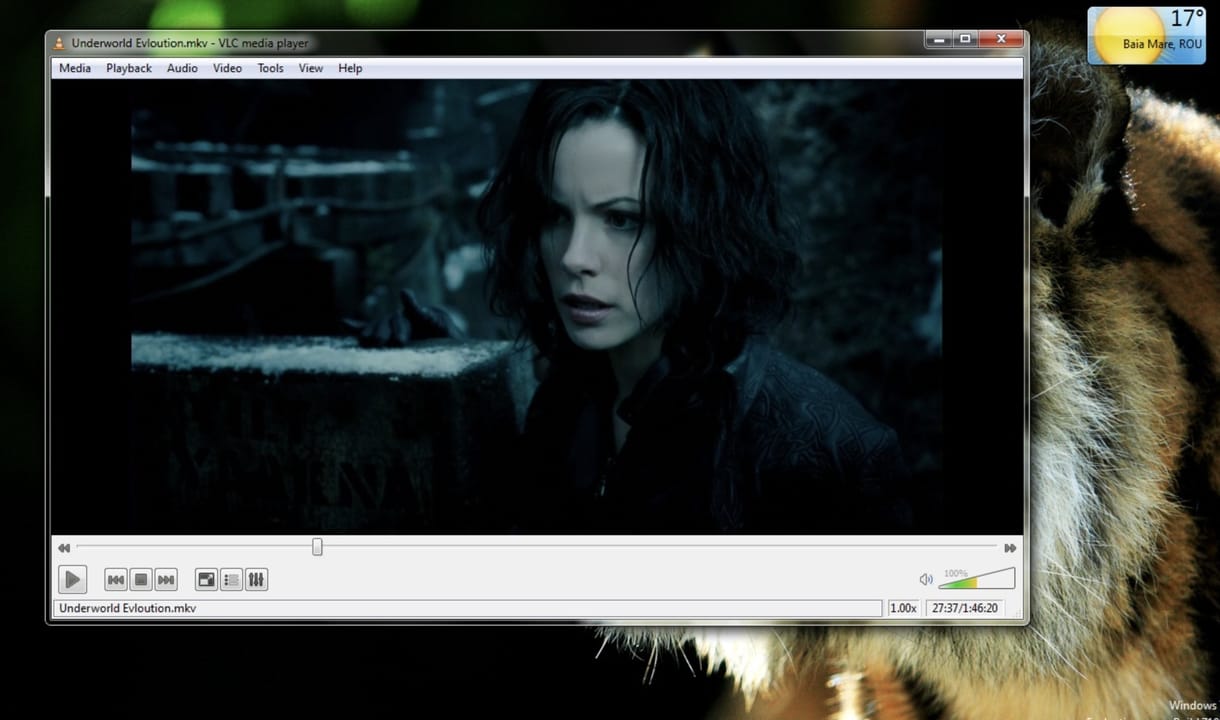The image size is (1220, 720).
Task: Open the View menu
Action: coord(311,68)
